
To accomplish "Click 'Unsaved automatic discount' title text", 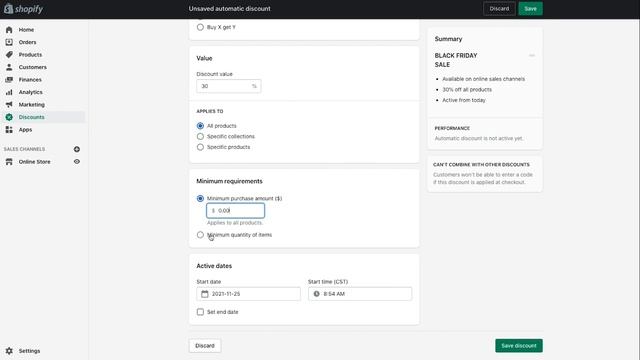I will click(229, 9).
